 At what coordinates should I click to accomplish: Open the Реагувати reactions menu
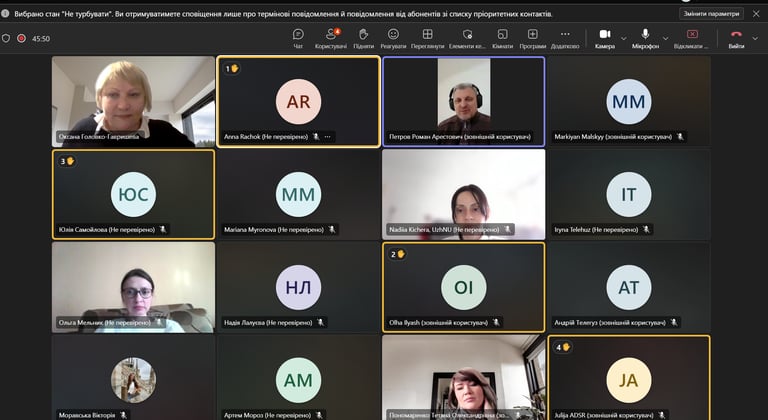(x=393, y=39)
